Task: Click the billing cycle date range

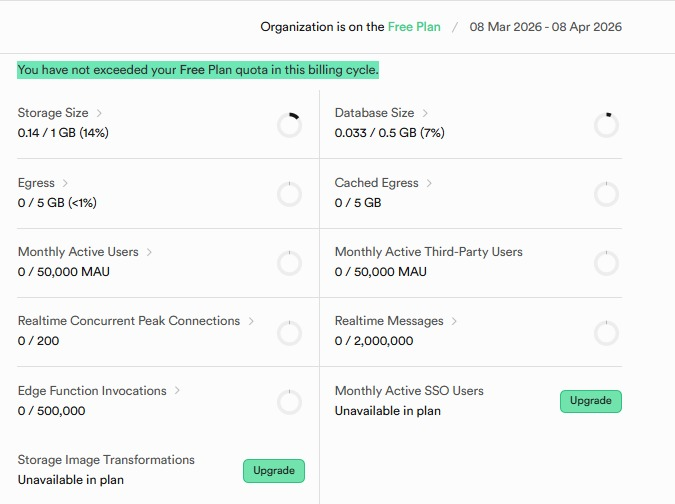Action: coord(546,27)
